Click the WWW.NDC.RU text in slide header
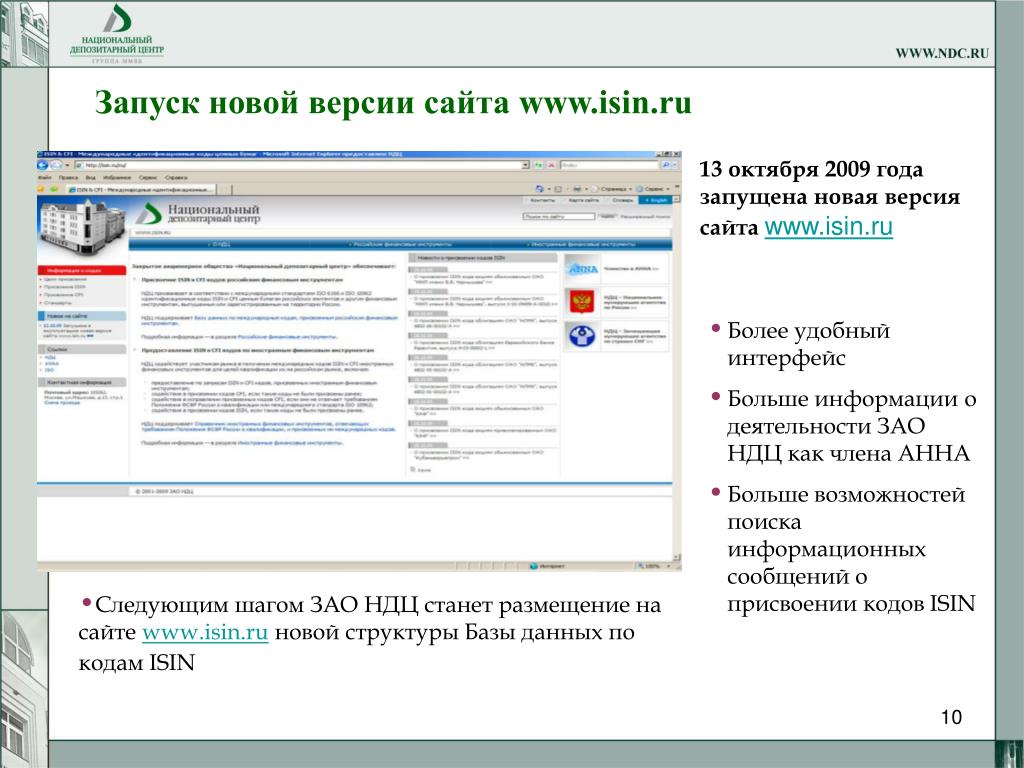 [942, 54]
